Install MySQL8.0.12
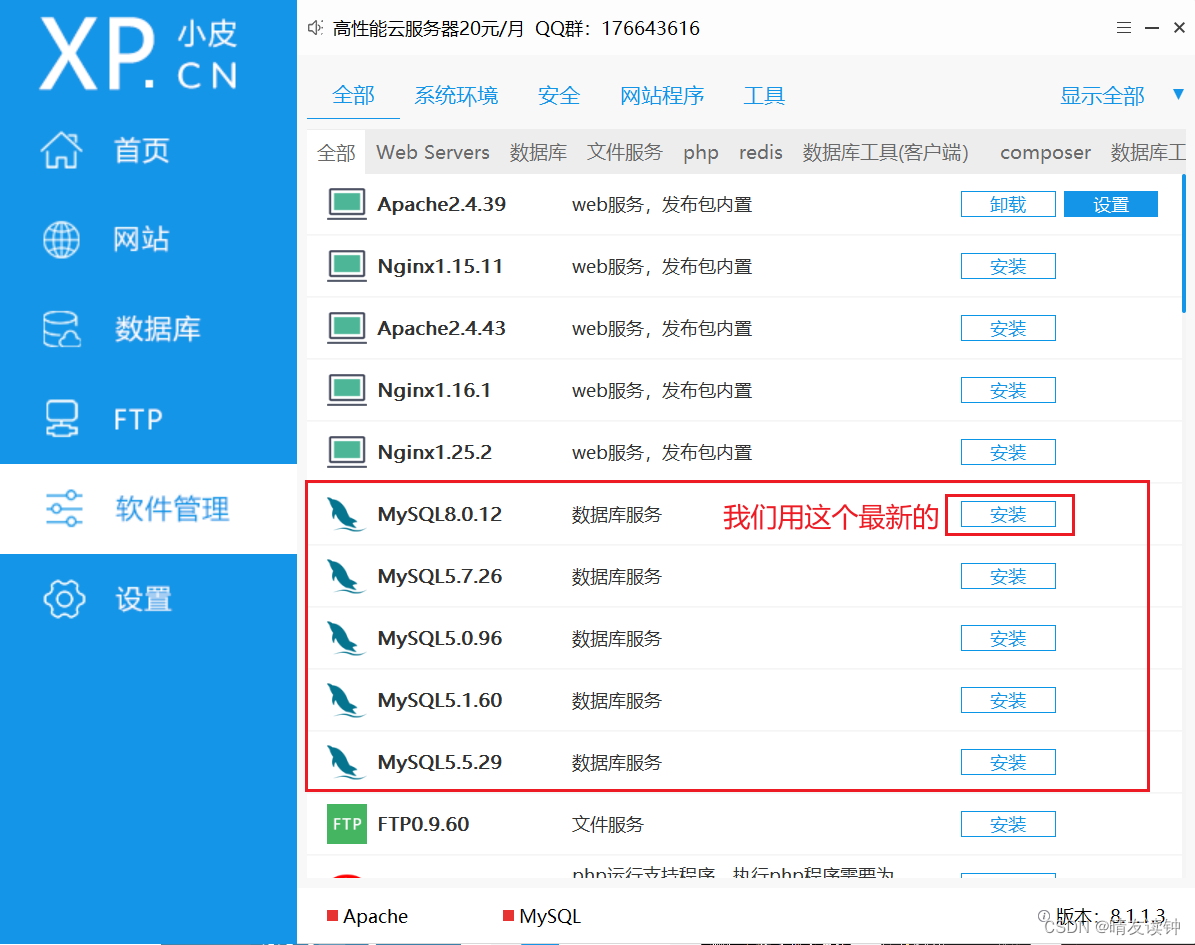This screenshot has width=1195, height=945. (1008, 514)
